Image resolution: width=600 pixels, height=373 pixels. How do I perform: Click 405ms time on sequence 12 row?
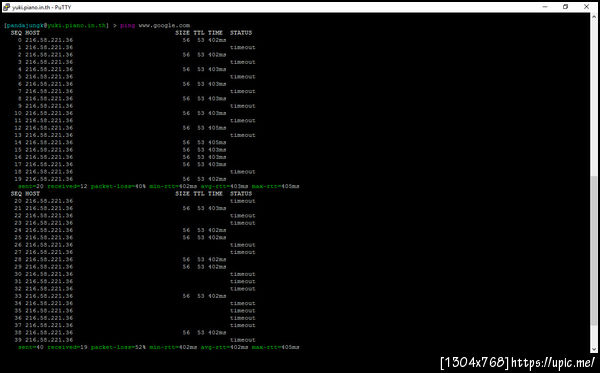(x=217, y=128)
